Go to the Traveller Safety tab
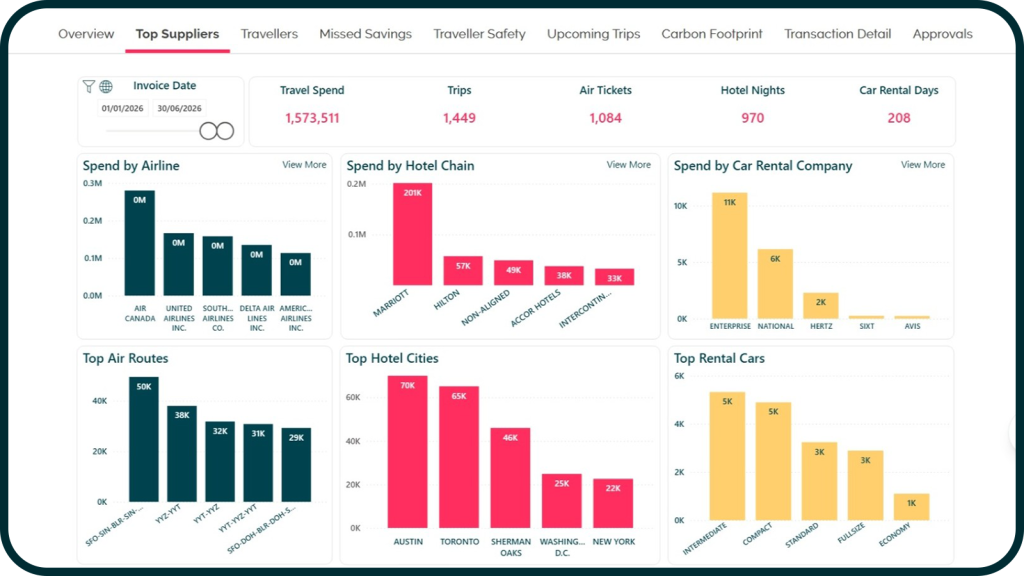Image resolution: width=1024 pixels, height=576 pixels. 479,34
